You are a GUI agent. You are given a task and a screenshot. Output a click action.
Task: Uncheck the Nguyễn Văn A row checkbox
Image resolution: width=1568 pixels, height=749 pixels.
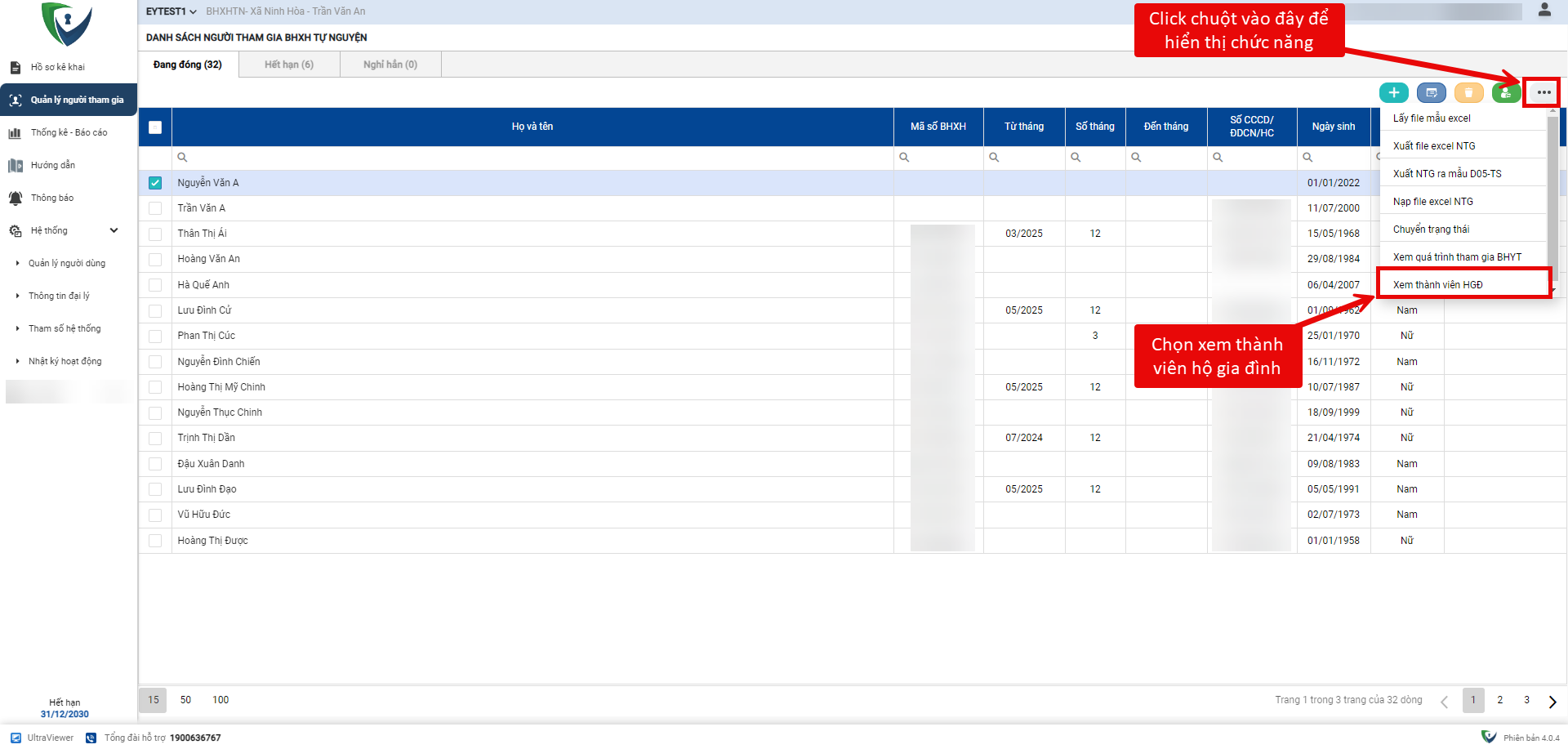[155, 183]
